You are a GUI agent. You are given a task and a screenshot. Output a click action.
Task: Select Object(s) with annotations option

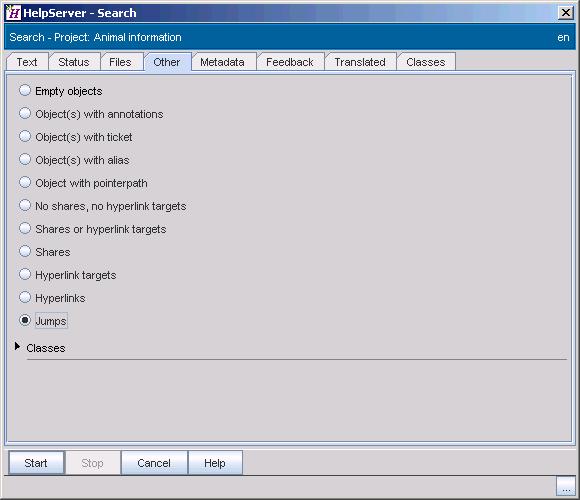(x=25, y=113)
